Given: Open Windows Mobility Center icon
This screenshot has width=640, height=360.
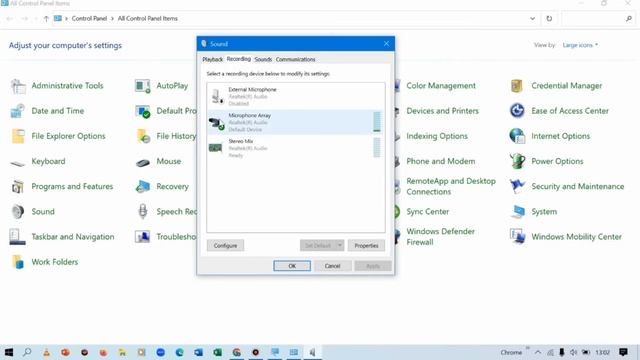Looking at the screenshot, I should 517,237.
